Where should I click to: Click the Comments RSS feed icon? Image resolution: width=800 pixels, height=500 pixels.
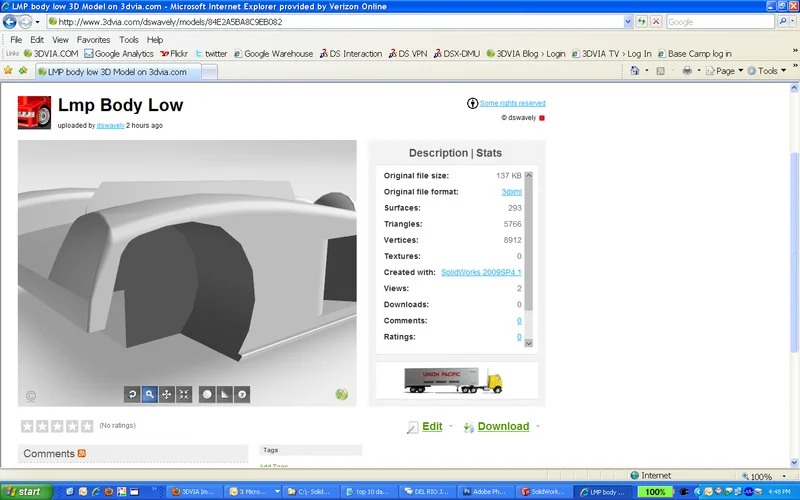point(82,454)
